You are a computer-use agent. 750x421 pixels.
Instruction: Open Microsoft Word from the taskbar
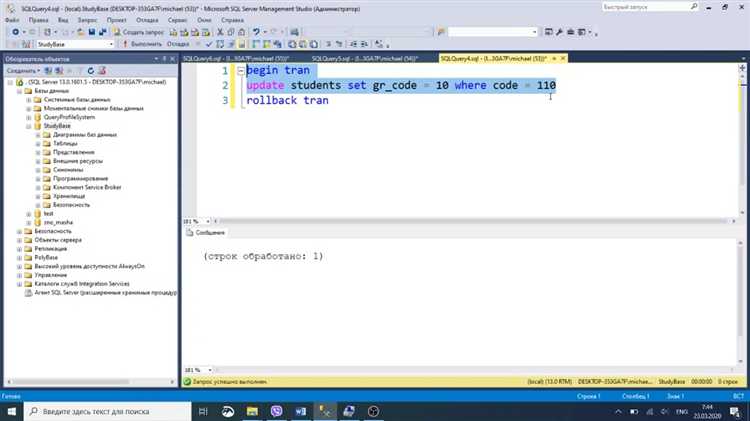pos(300,411)
